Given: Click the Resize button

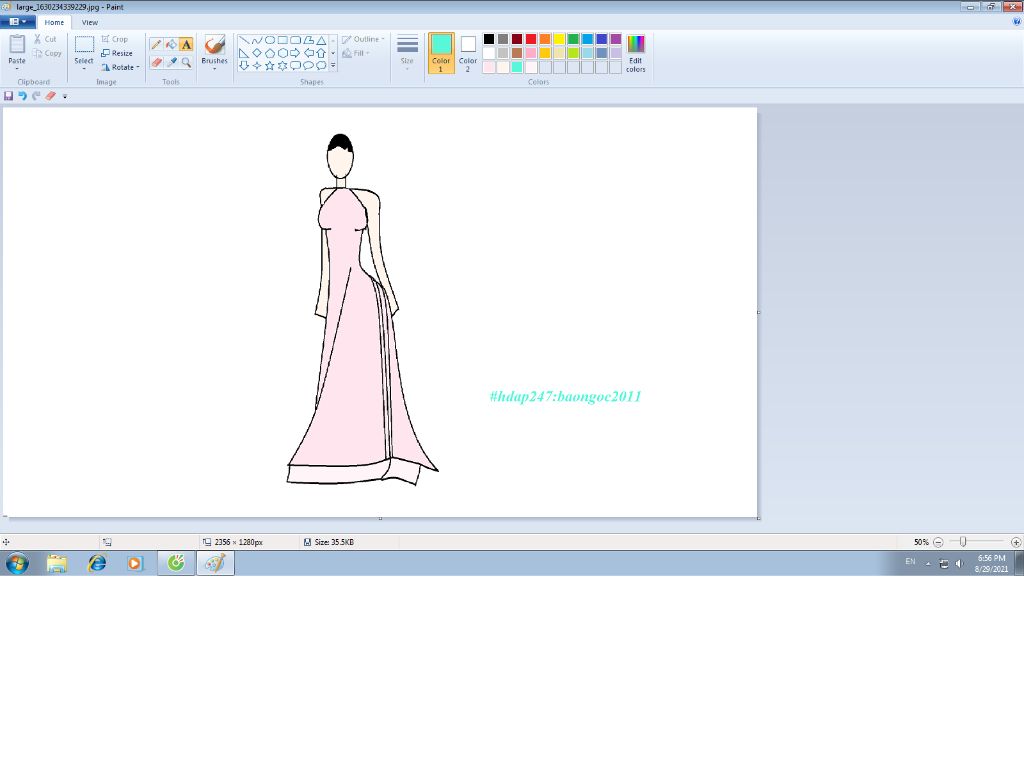Looking at the screenshot, I should (117, 53).
